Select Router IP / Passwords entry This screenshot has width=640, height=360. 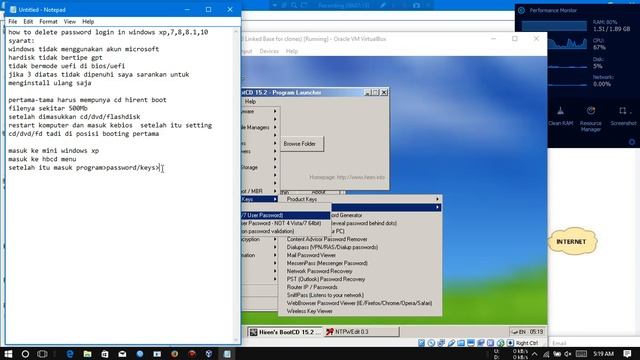[312, 287]
